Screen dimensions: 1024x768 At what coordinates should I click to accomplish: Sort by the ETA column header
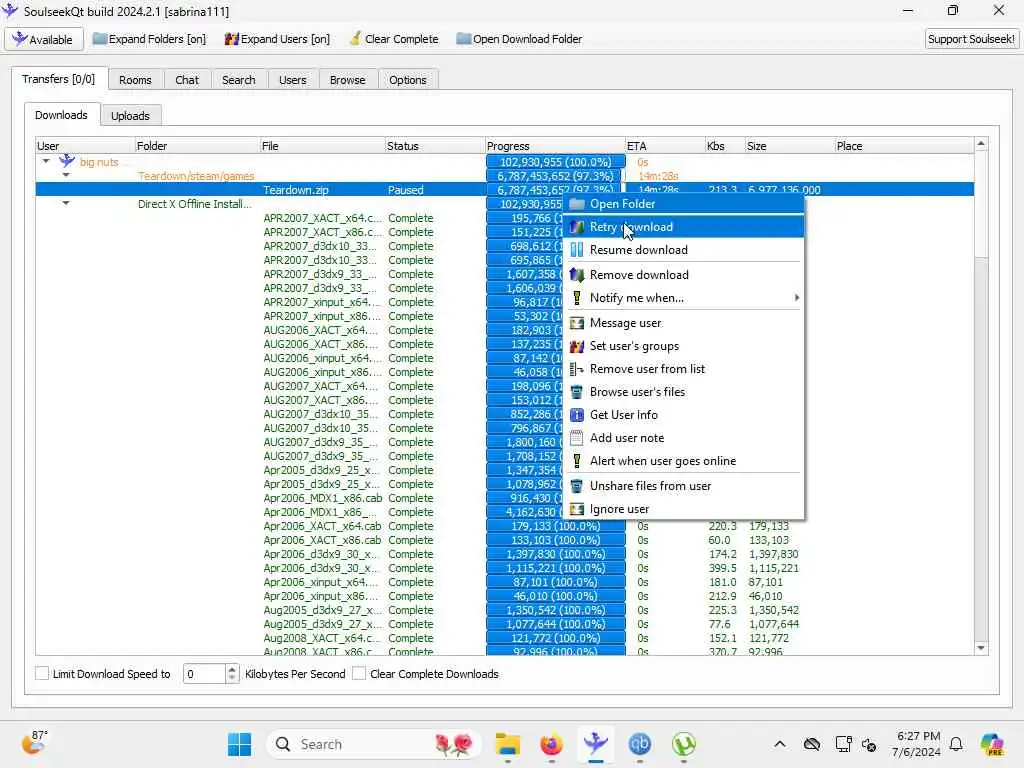click(x=665, y=146)
